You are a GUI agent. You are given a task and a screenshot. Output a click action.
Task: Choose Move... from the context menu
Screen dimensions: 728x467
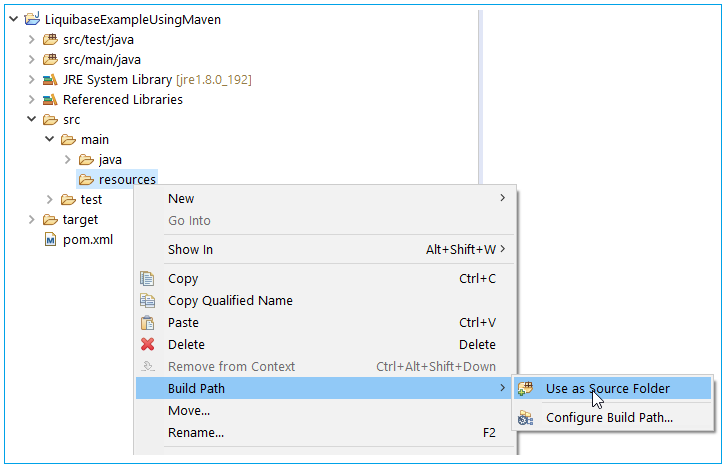coord(325,410)
